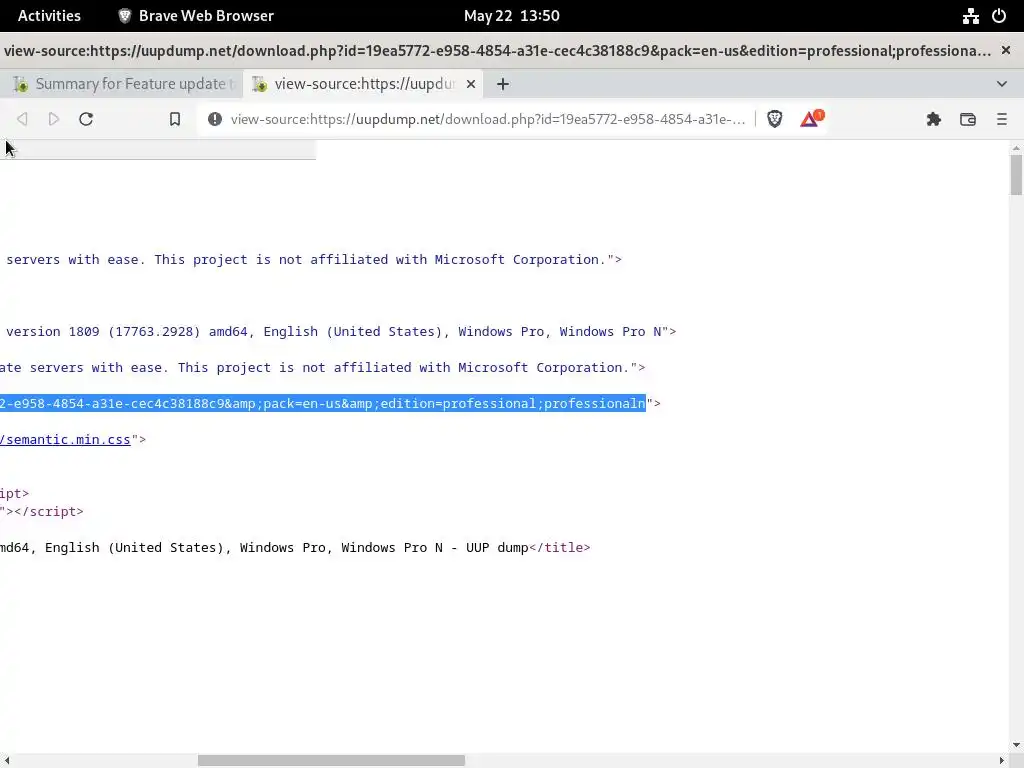The width and height of the screenshot is (1024, 768).
Task: Click the highlighted professionaln URL text
Action: pyautogui.click(x=323, y=404)
